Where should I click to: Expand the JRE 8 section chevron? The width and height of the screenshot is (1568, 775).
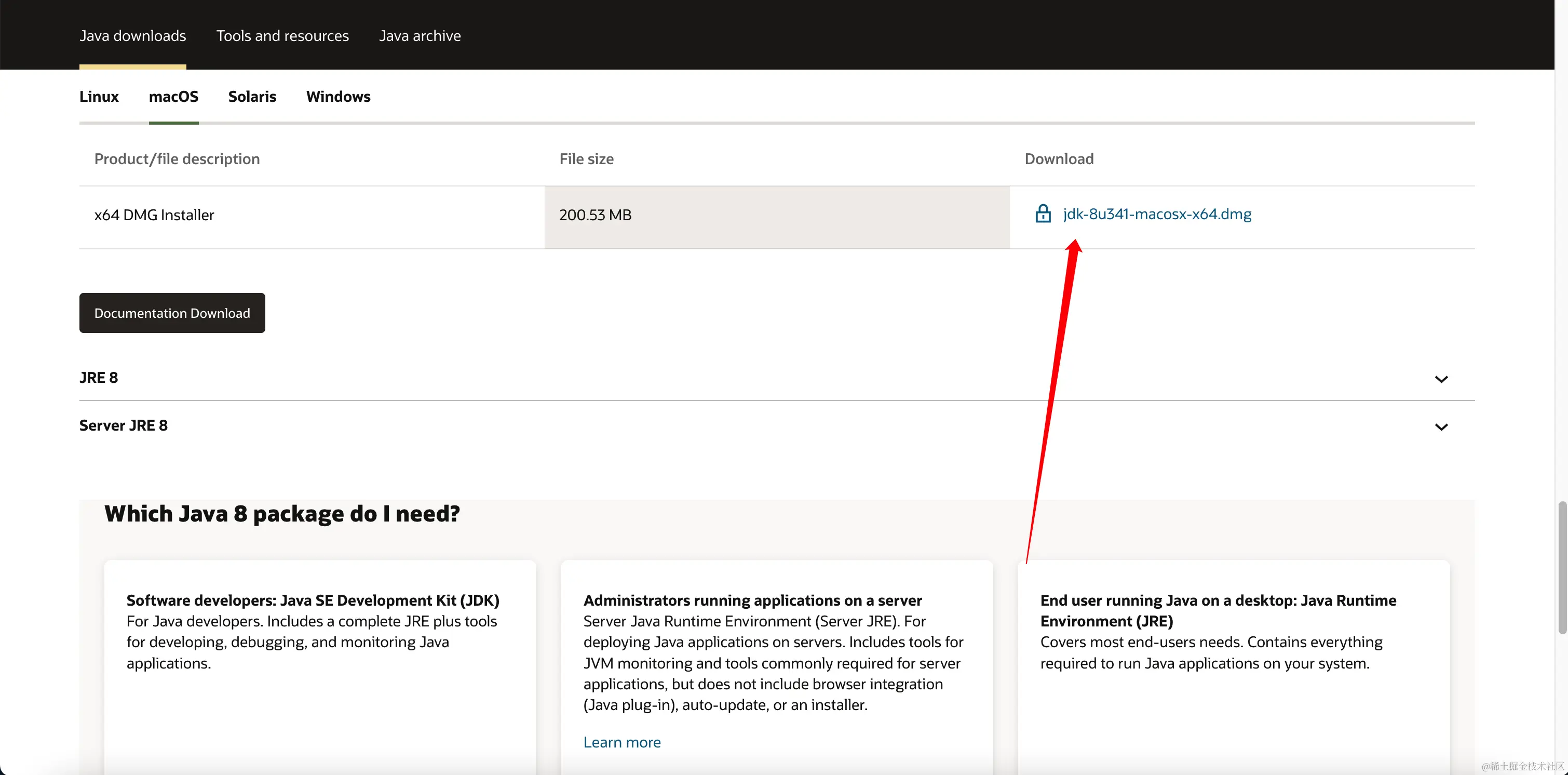click(x=1441, y=379)
